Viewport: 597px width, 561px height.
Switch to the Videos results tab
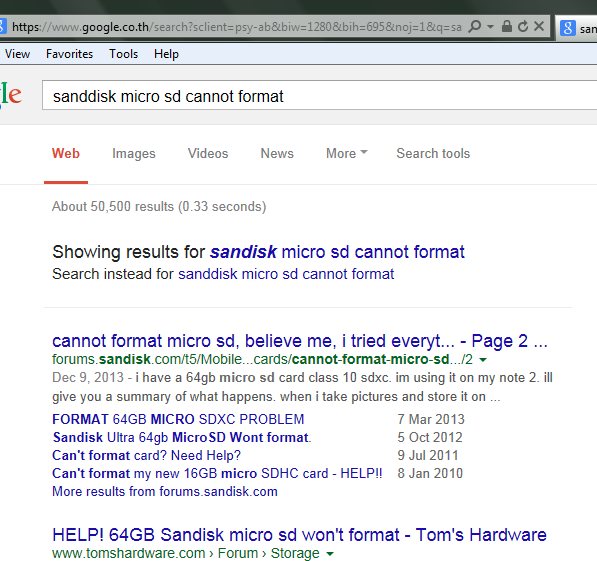pyautogui.click(x=208, y=153)
